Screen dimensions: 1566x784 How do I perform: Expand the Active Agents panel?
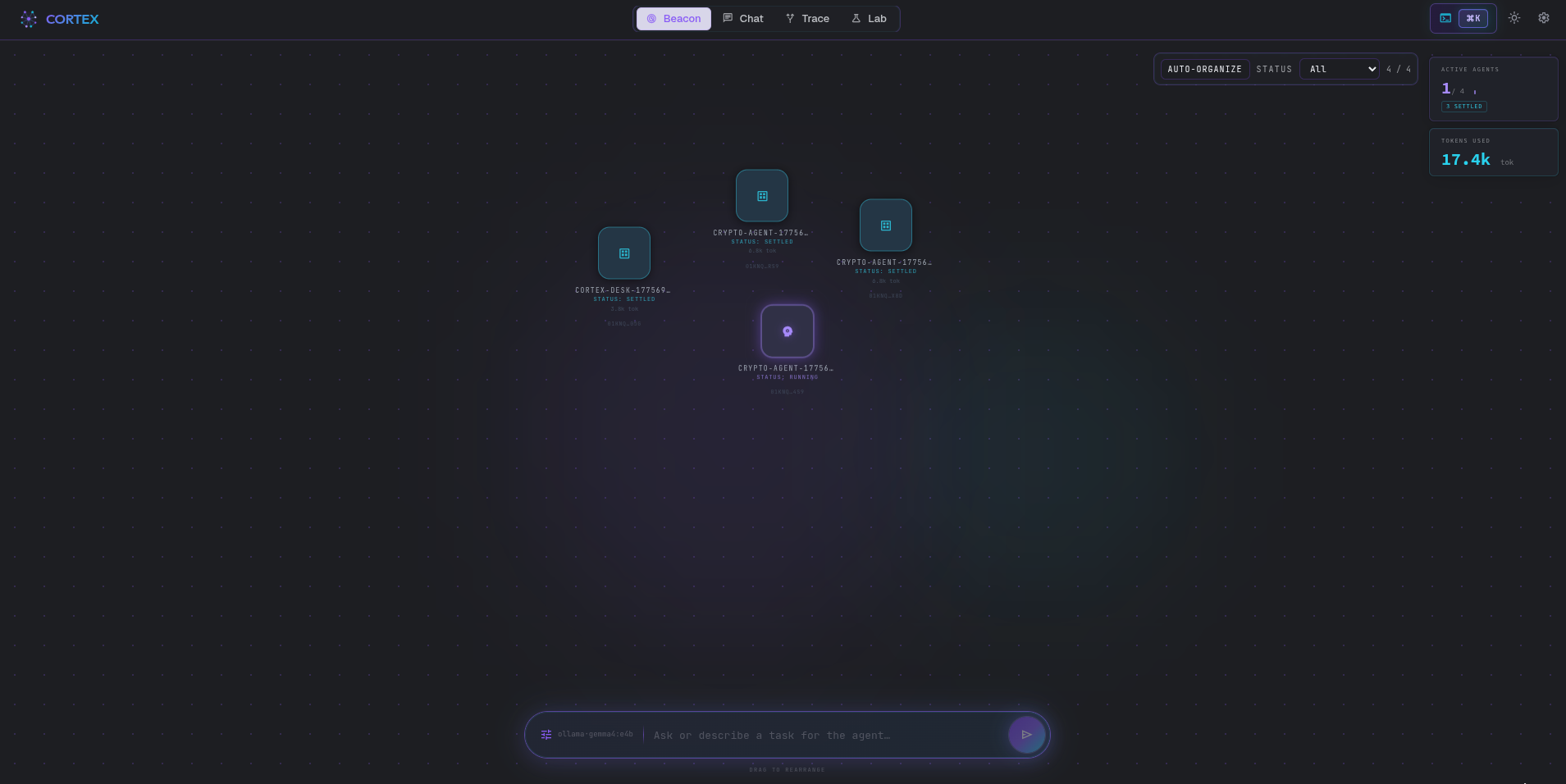1492,89
